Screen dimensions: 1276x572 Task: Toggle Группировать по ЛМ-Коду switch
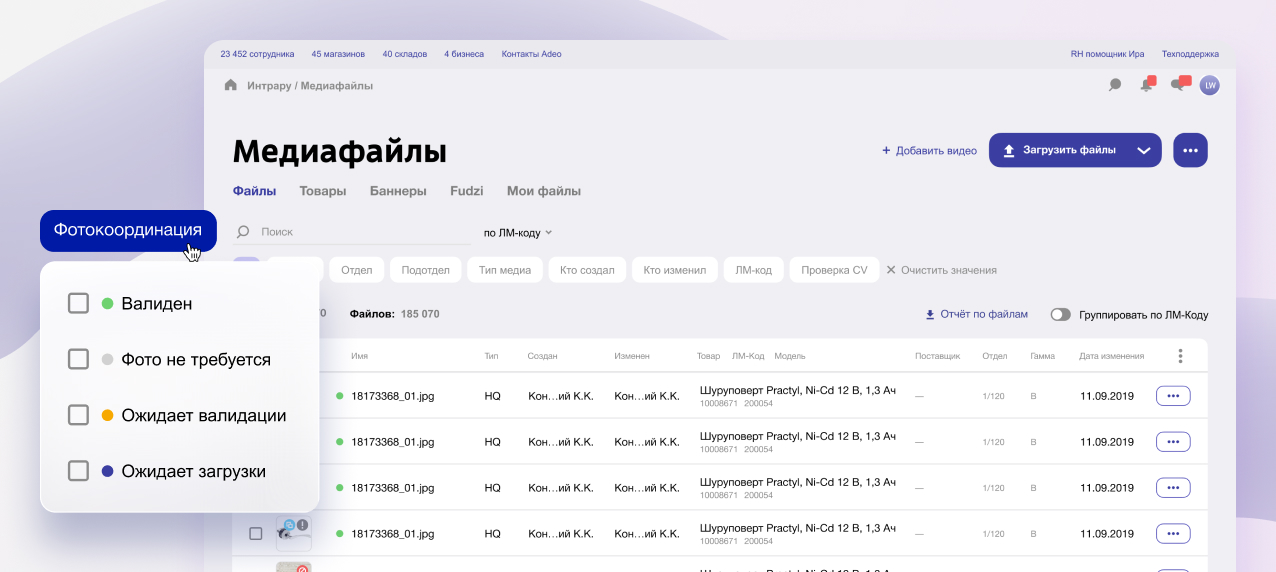pos(1060,314)
